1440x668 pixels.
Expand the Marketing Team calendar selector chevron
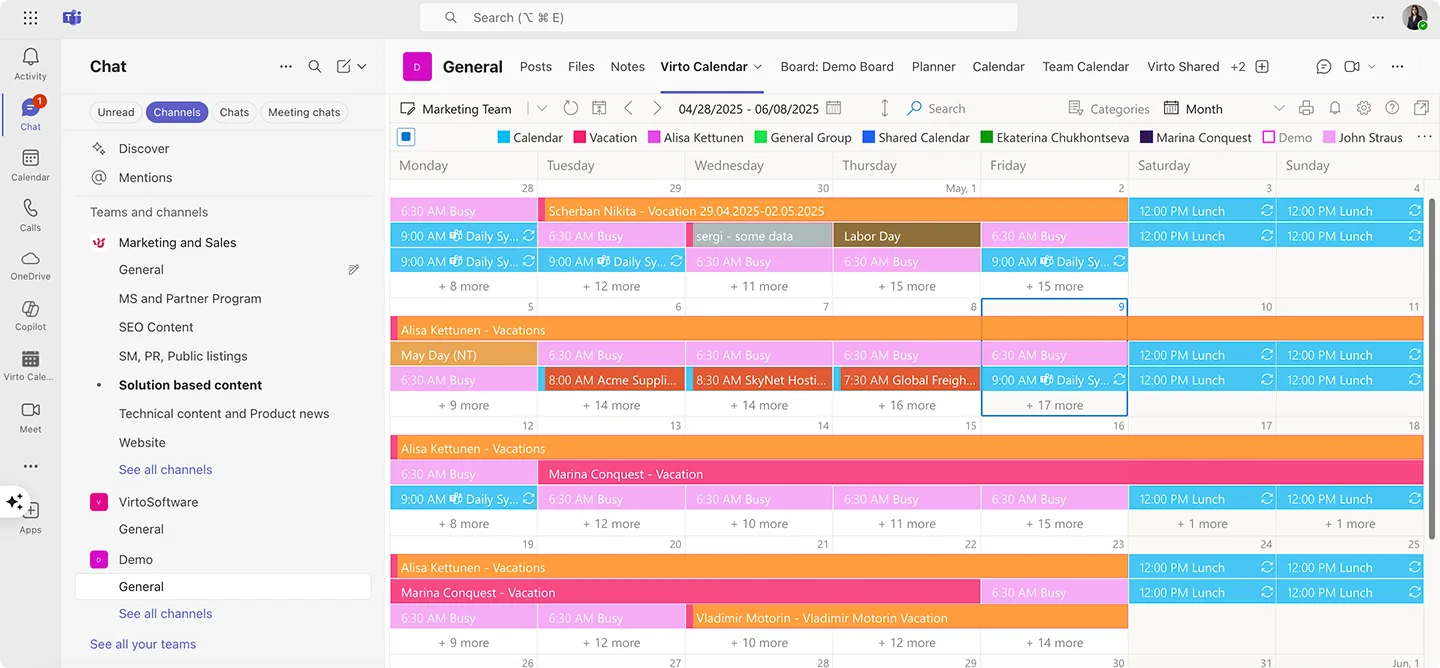(541, 108)
